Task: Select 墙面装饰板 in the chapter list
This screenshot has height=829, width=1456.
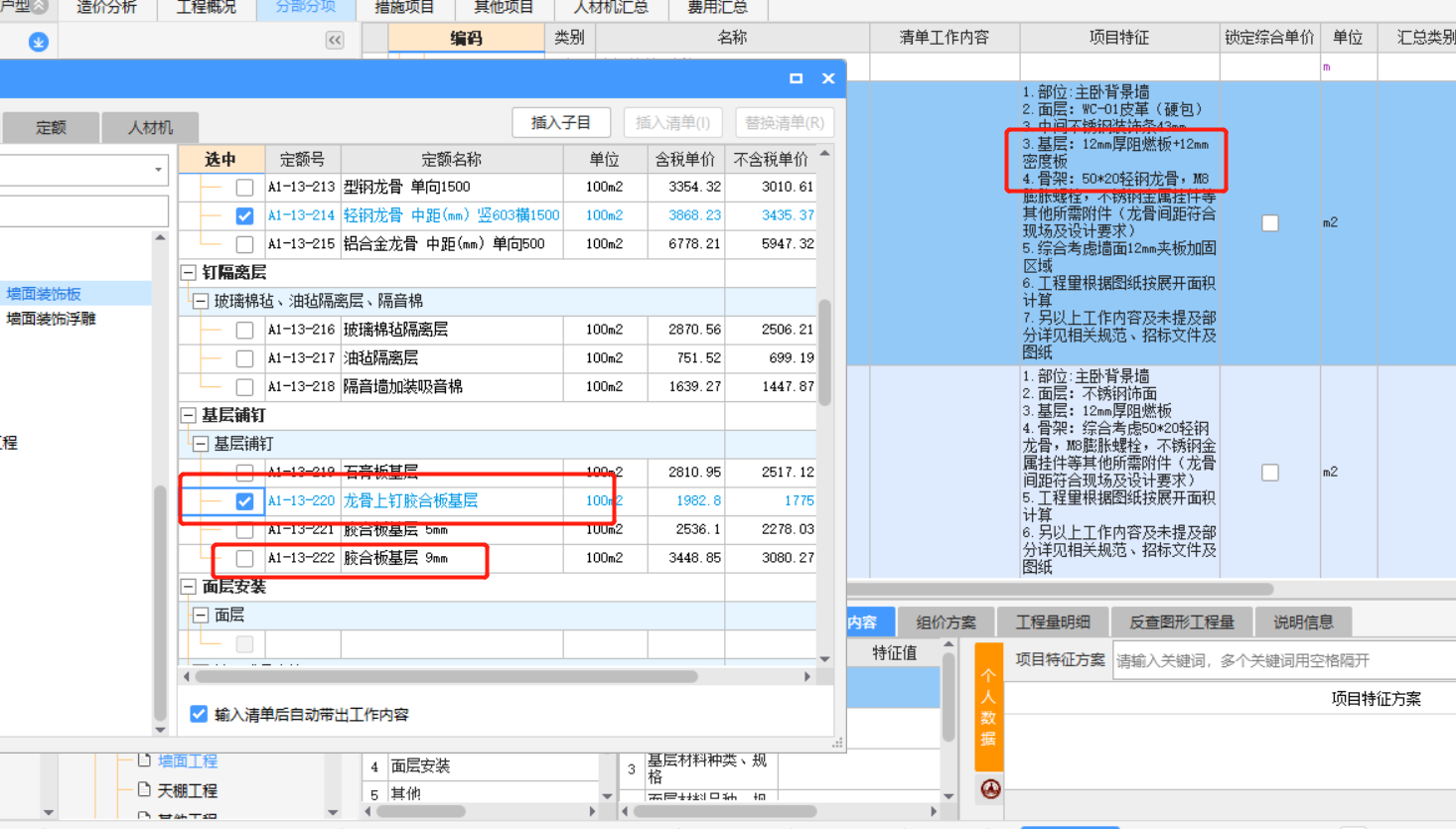Action: tap(44, 294)
